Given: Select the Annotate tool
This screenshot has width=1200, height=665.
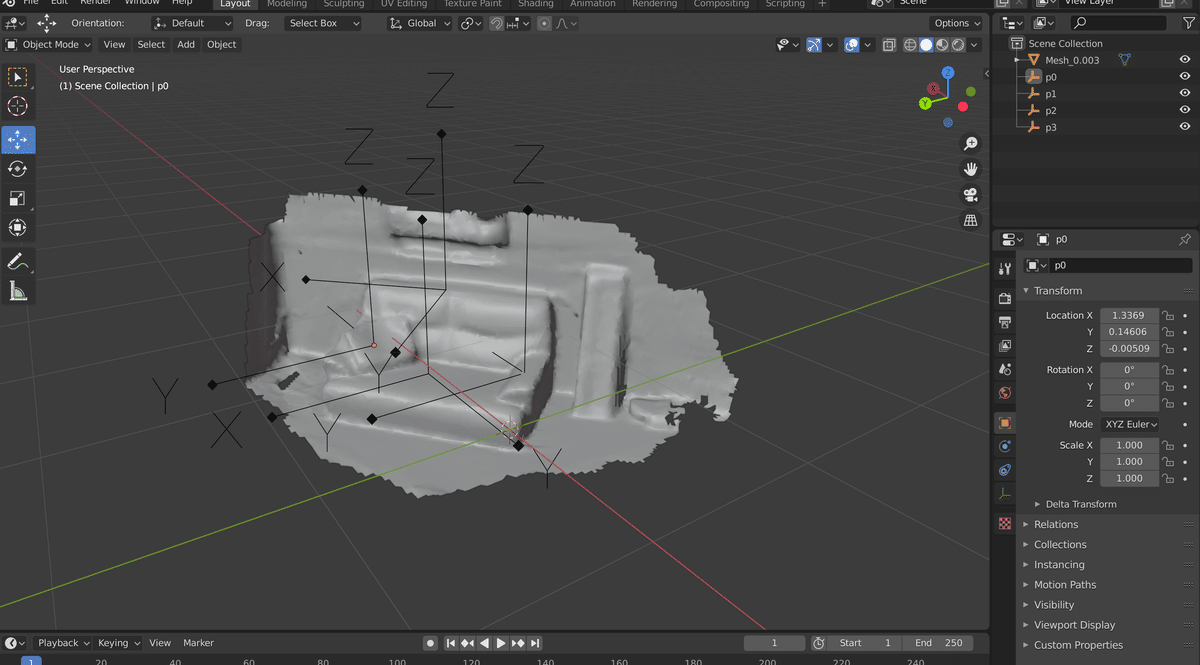Looking at the screenshot, I should tap(18, 262).
